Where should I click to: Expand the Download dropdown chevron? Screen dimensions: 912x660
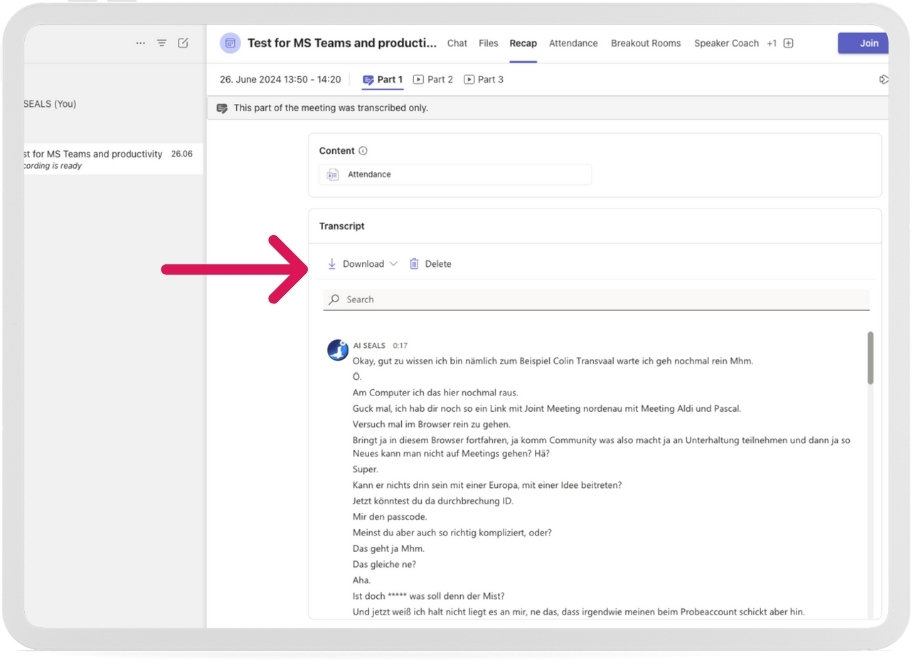coord(393,264)
